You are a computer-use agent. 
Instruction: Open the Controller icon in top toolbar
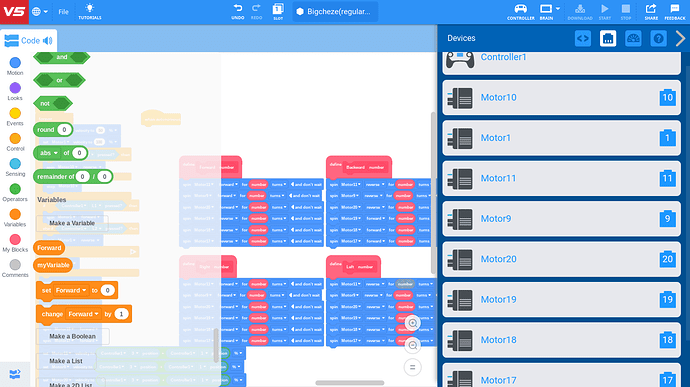(x=521, y=9)
